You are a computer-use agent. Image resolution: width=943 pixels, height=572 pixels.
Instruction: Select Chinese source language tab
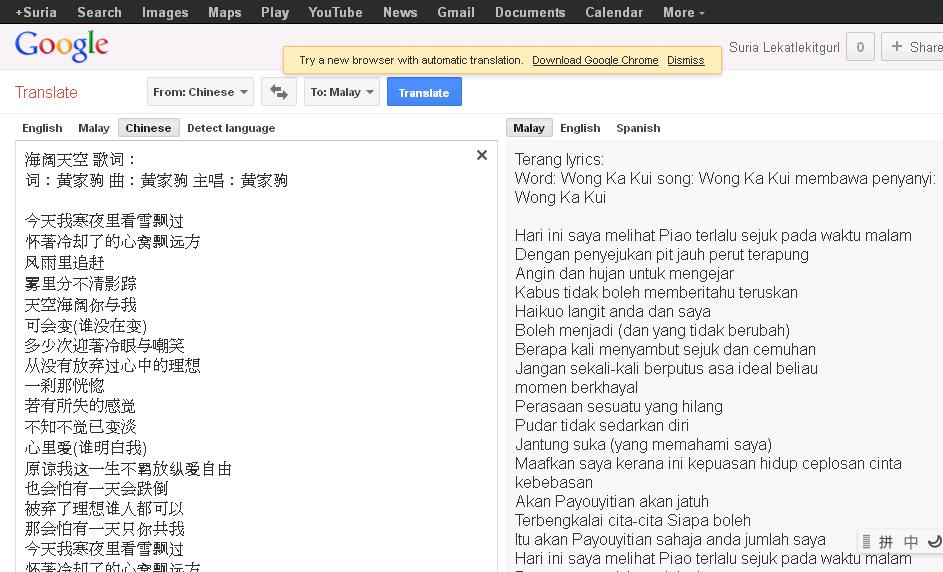(149, 128)
